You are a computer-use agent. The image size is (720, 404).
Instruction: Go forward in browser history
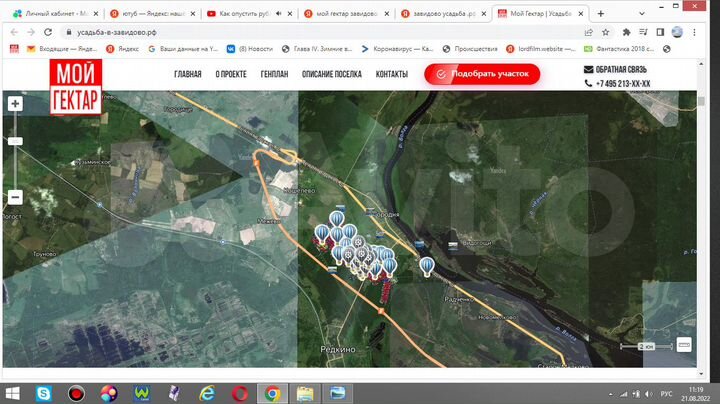tap(31, 32)
